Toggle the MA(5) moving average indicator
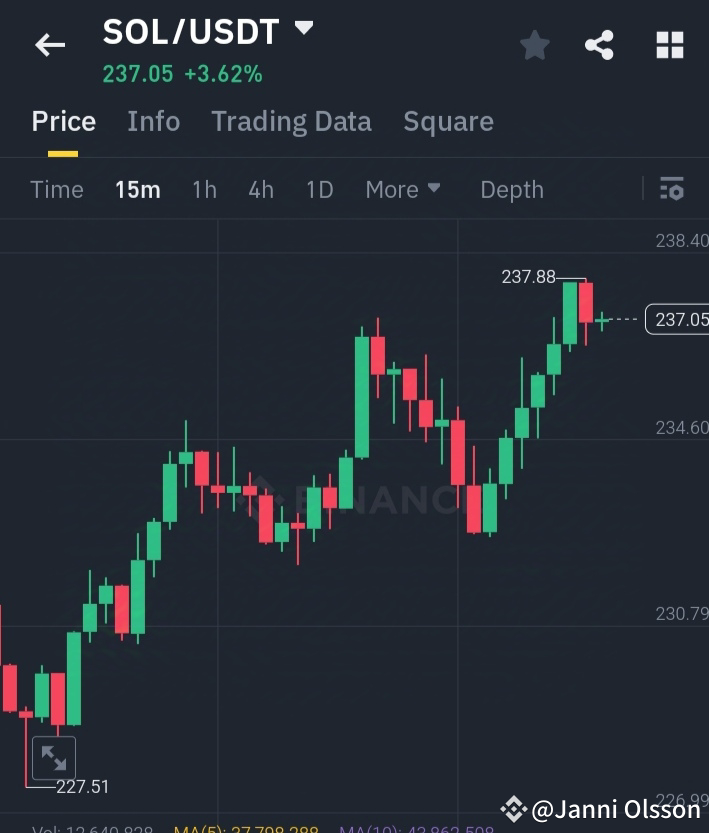 coord(237,829)
